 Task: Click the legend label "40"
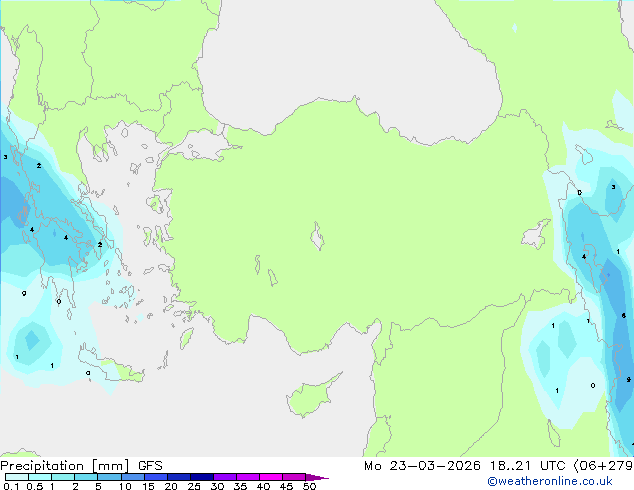click(x=263, y=486)
